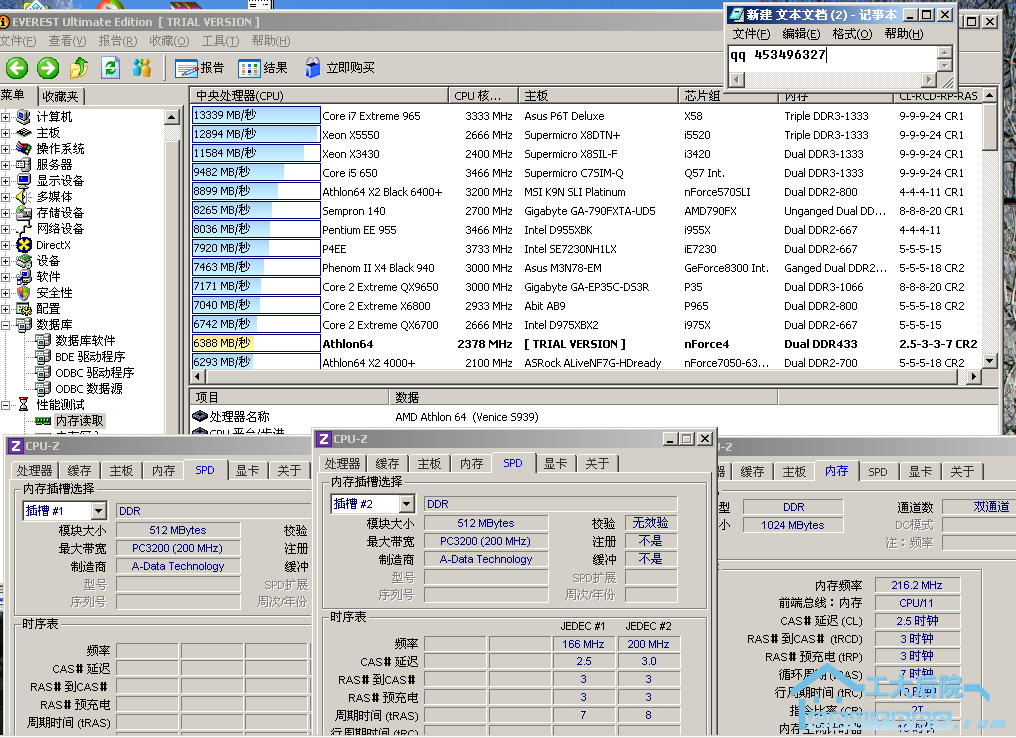The height and width of the screenshot is (738, 1016).
Task: Click 处理器名称 processor name item
Action: click(239, 417)
